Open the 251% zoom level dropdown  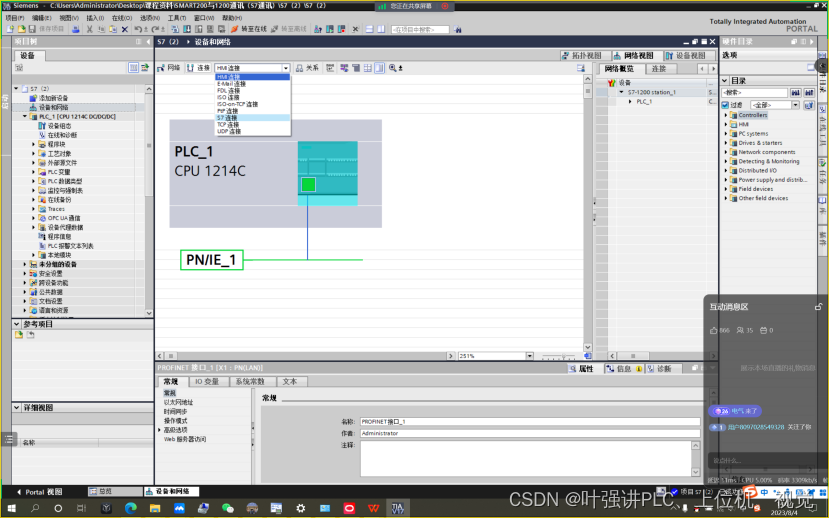coord(530,356)
